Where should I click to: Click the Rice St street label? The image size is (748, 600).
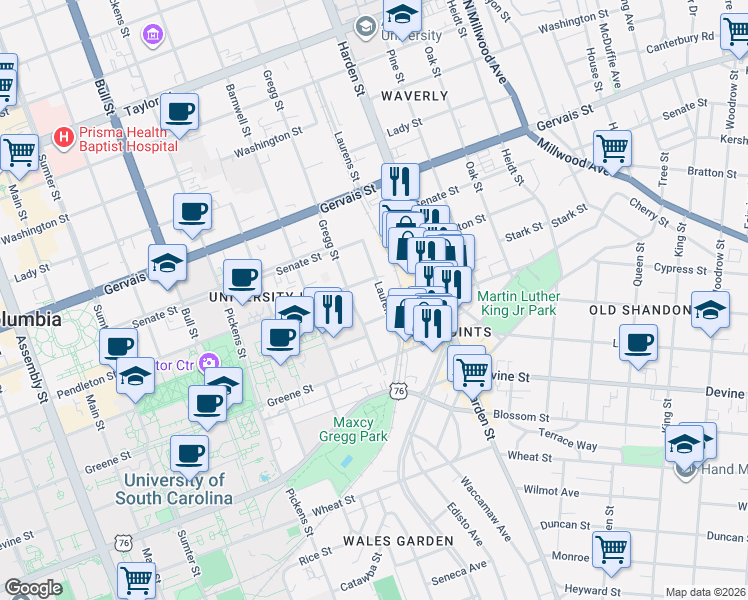(315, 556)
